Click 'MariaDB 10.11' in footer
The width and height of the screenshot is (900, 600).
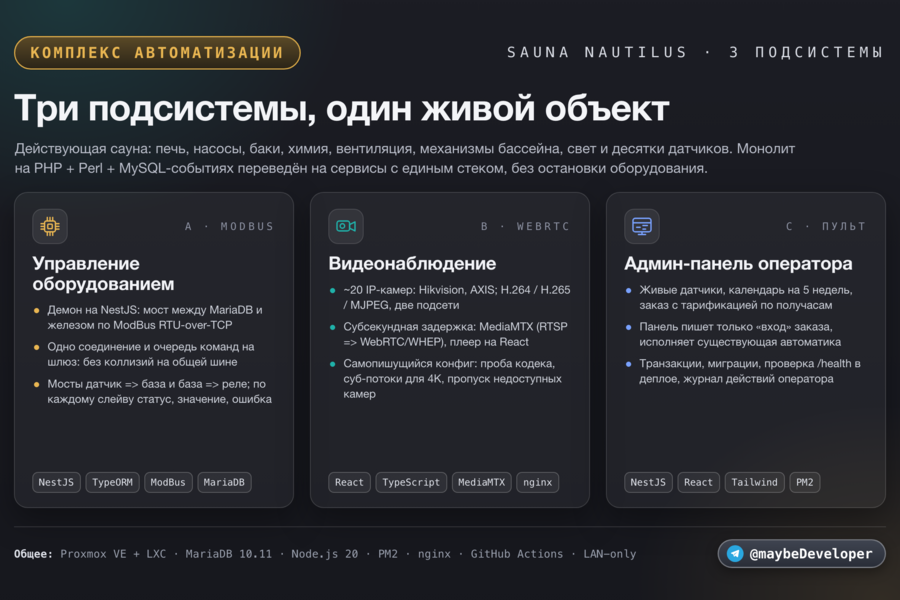(x=228, y=554)
